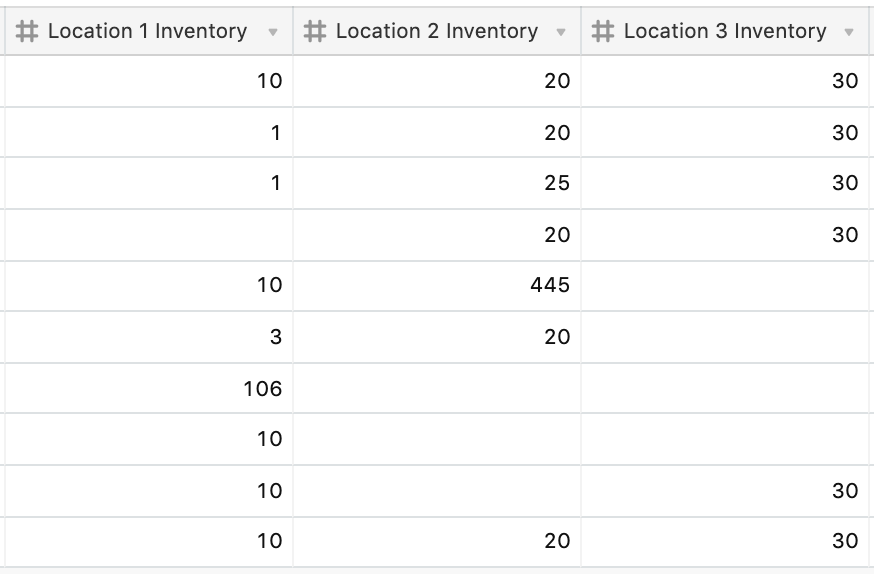Click the number icon beside Location 3 Inventory
This screenshot has height=574, width=874.
pyautogui.click(x=602, y=32)
